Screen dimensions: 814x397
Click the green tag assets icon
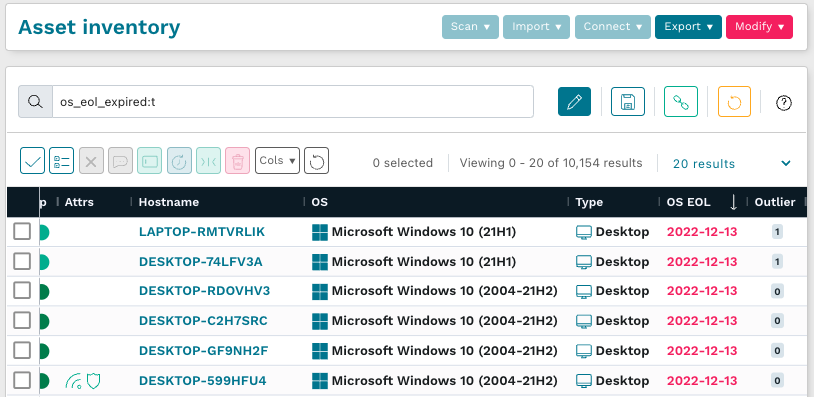point(150,161)
